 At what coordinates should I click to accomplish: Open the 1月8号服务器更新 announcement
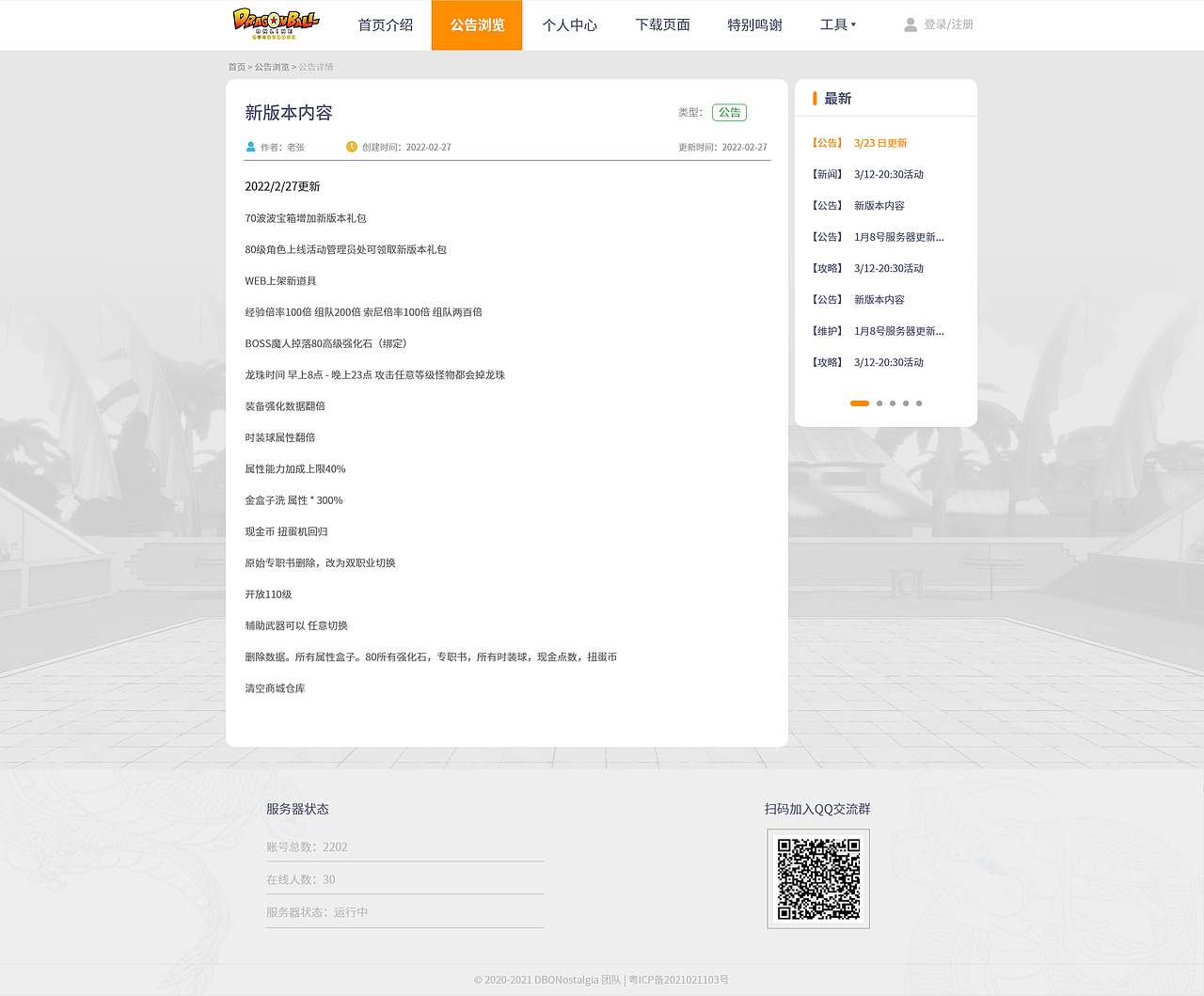click(898, 236)
